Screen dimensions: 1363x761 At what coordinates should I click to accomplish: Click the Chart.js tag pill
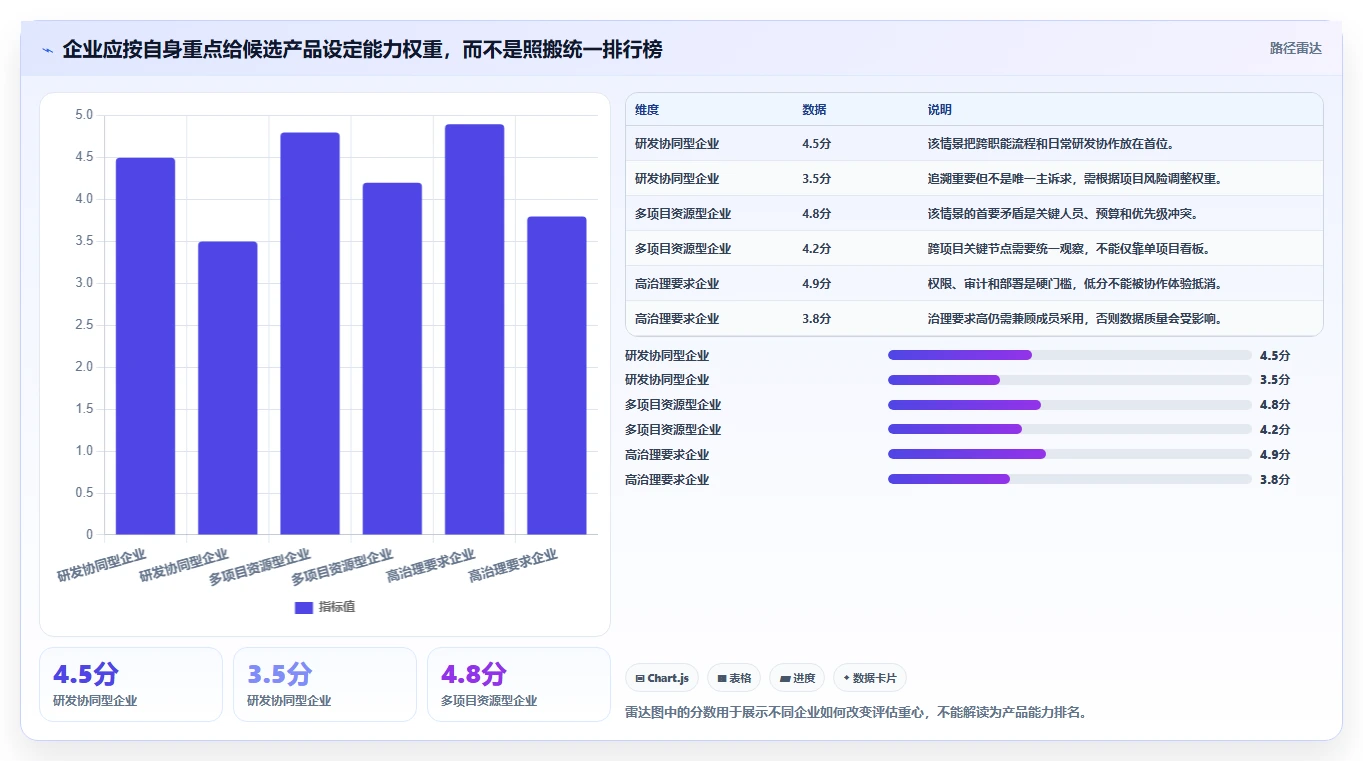662,678
